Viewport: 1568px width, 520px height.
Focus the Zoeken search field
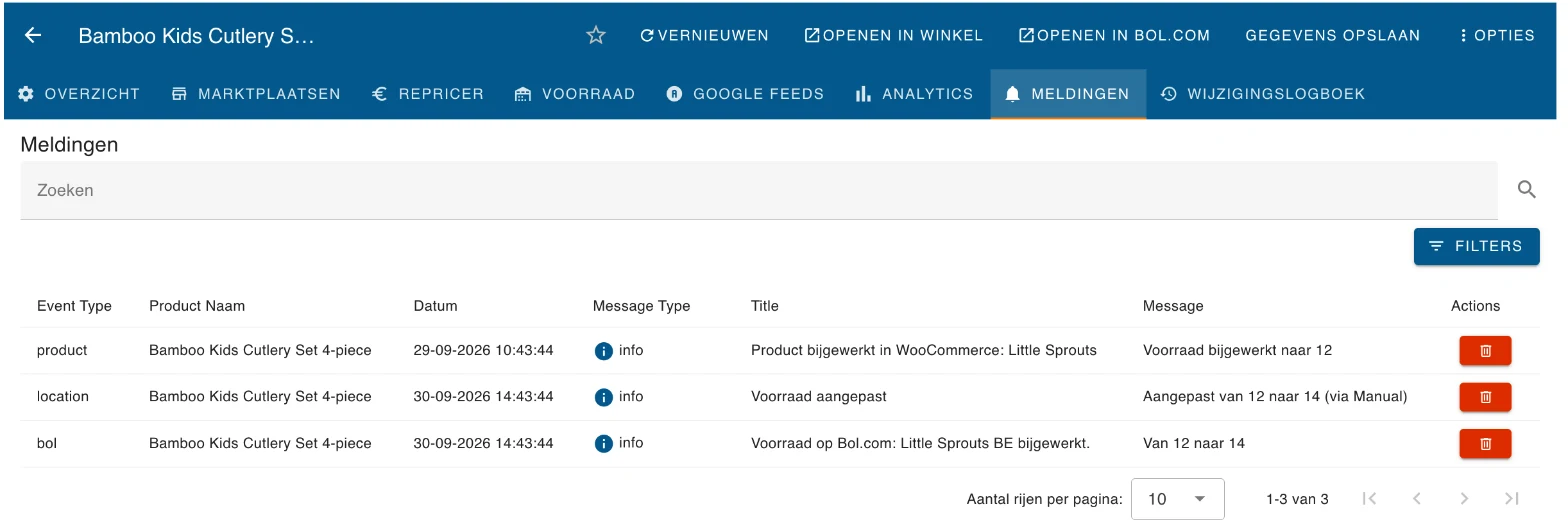[x=759, y=190]
